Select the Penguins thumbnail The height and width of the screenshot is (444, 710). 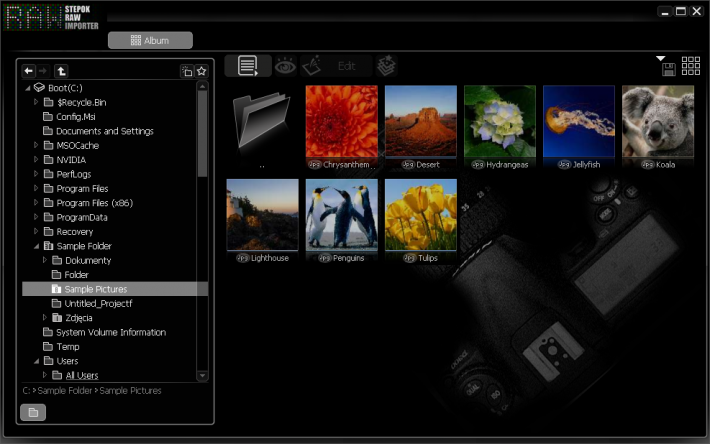(x=341, y=215)
